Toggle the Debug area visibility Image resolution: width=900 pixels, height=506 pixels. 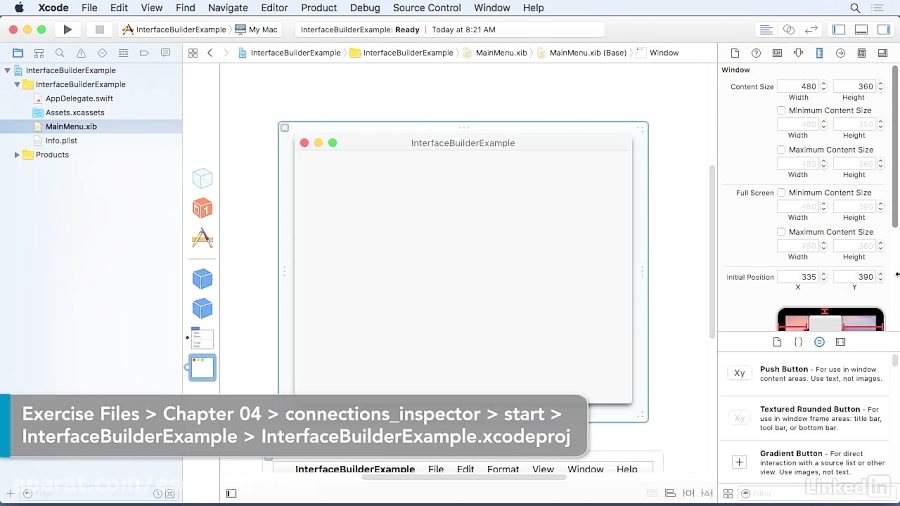click(x=861, y=29)
